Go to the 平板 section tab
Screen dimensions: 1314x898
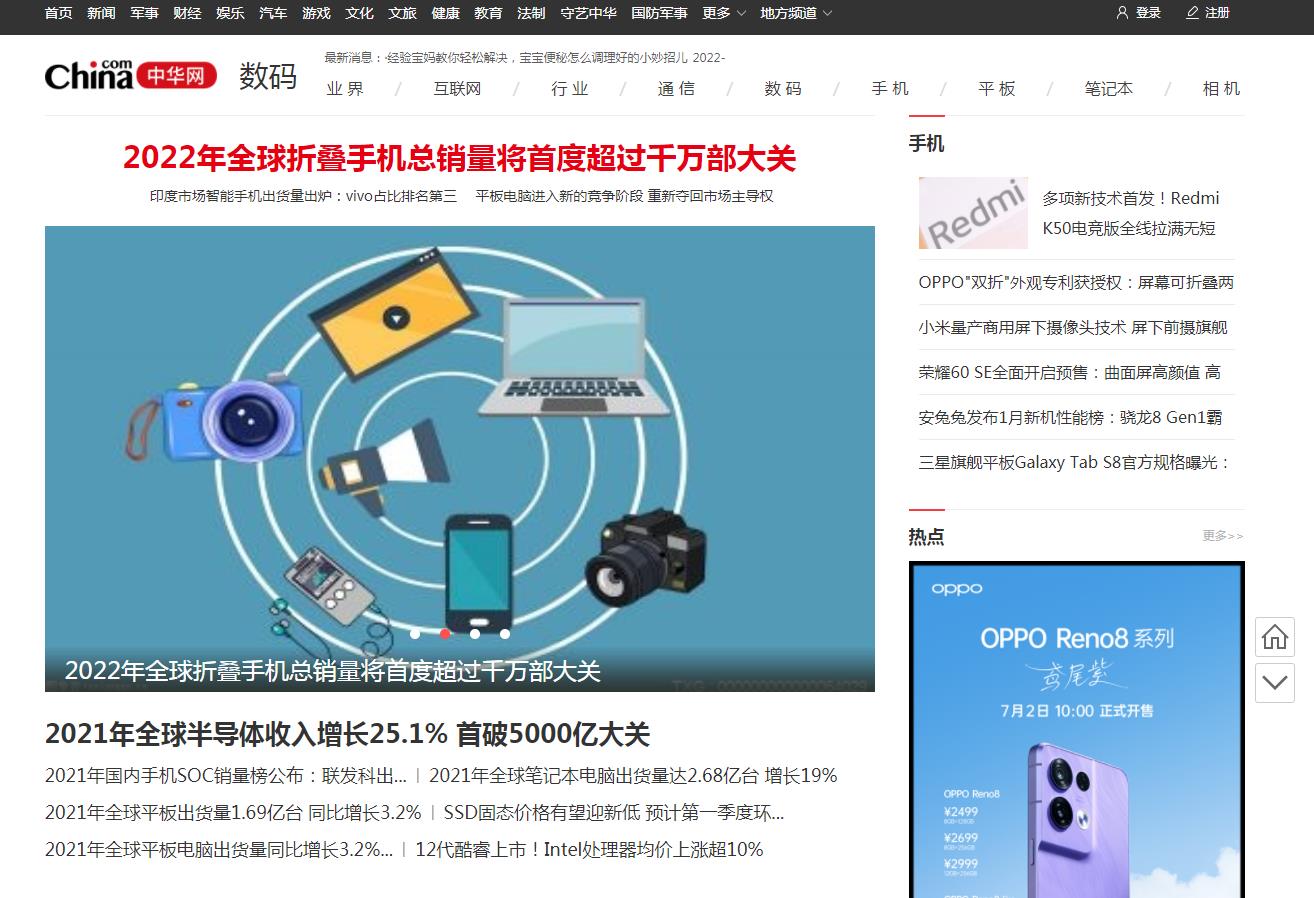997,89
